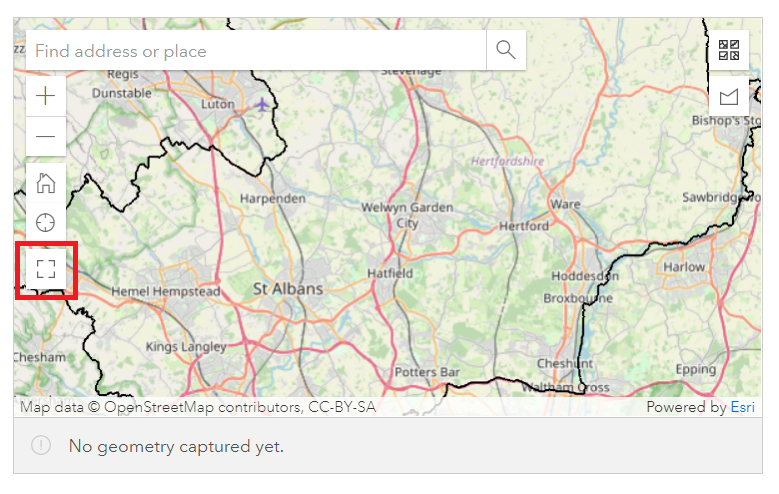Click the zoom in plus button
Image resolution: width=779 pixels, height=494 pixels.
(x=46, y=97)
